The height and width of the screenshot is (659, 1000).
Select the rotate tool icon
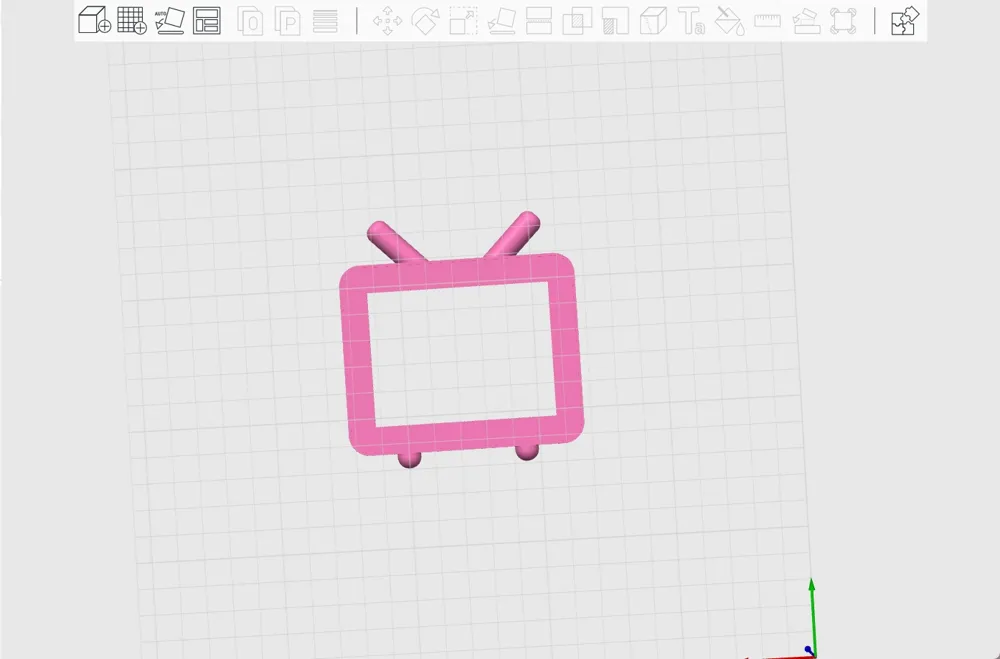click(x=425, y=21)
